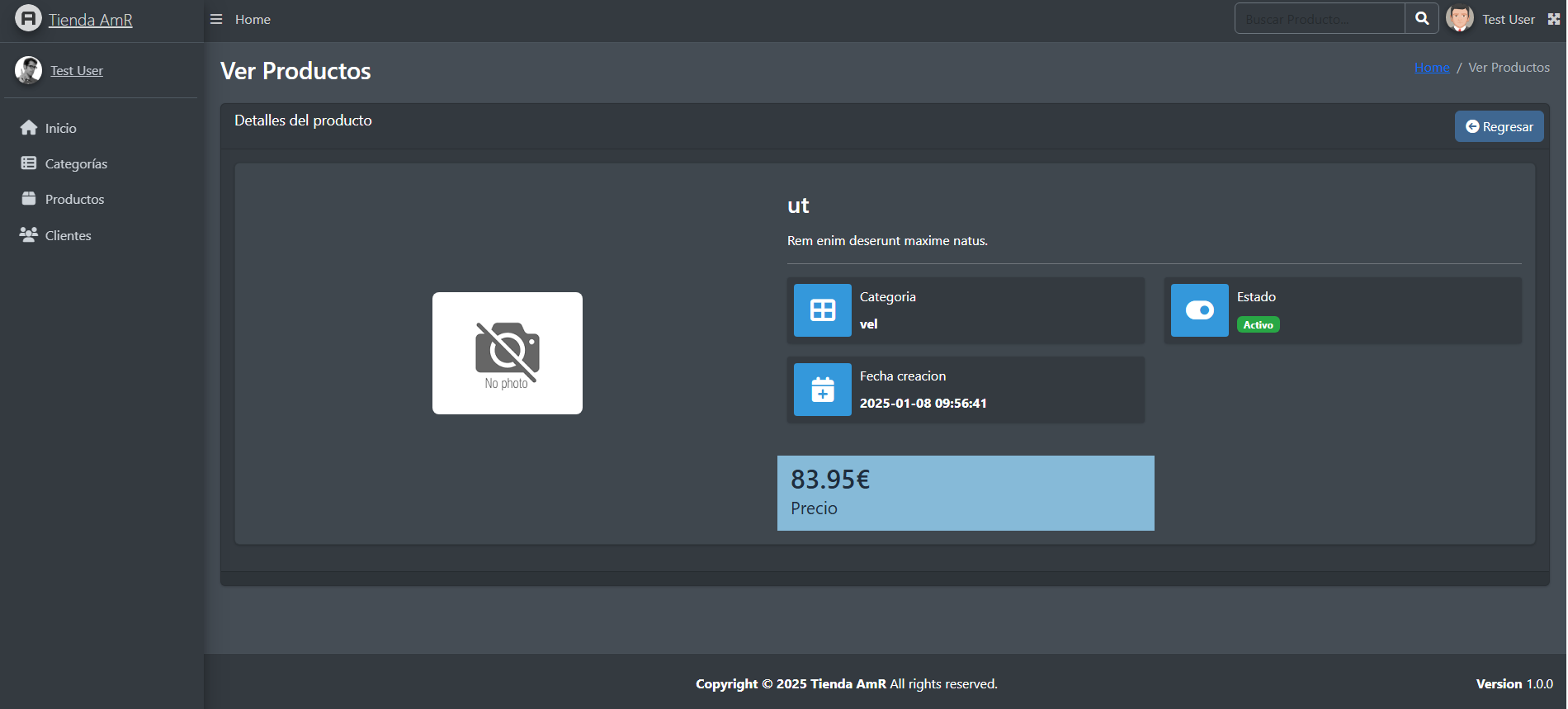Click the date 2025-01-08 09:56:41
The height and width of the screenshot is (709, 1568).
[923, 404]
